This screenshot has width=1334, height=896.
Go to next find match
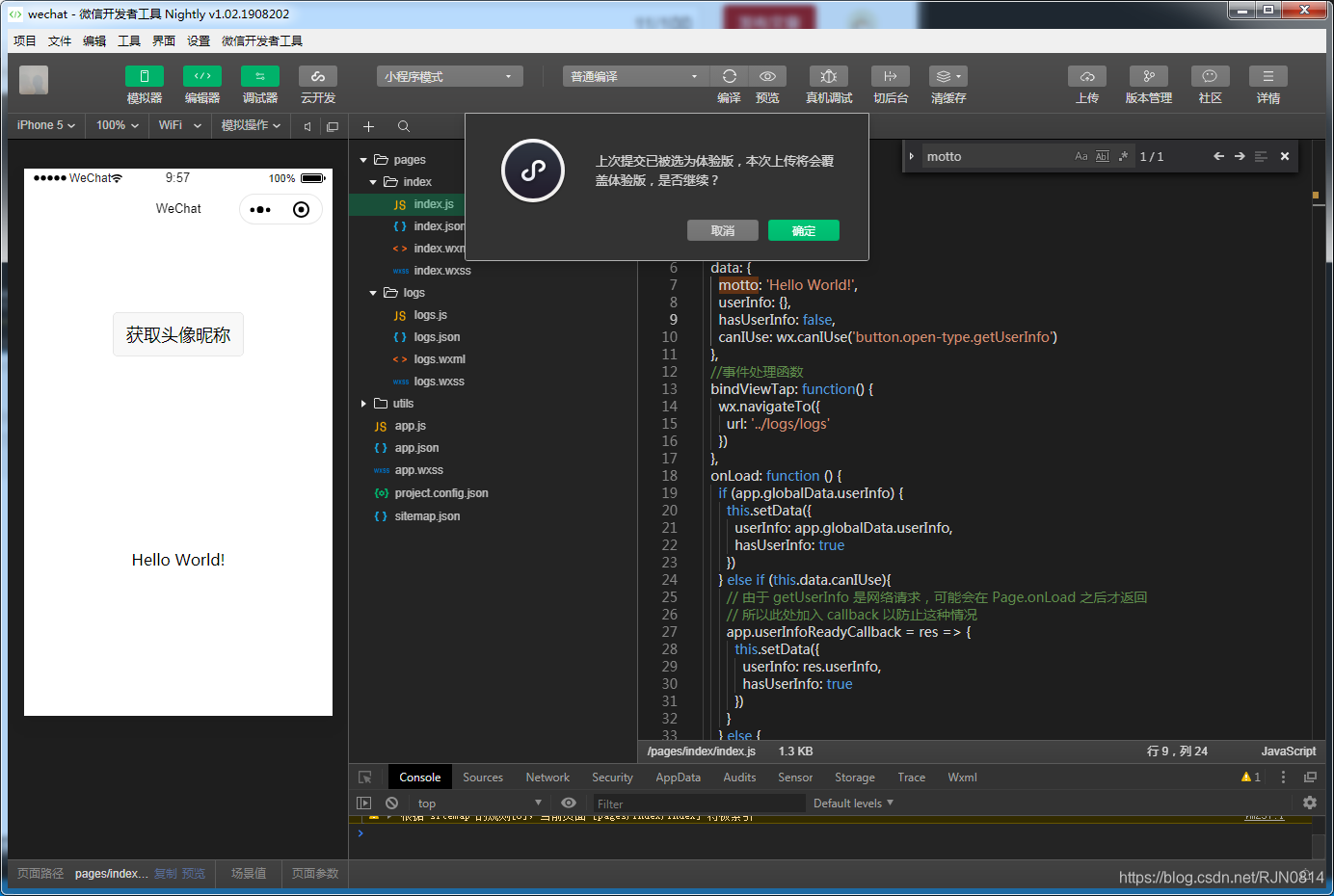1240,156
